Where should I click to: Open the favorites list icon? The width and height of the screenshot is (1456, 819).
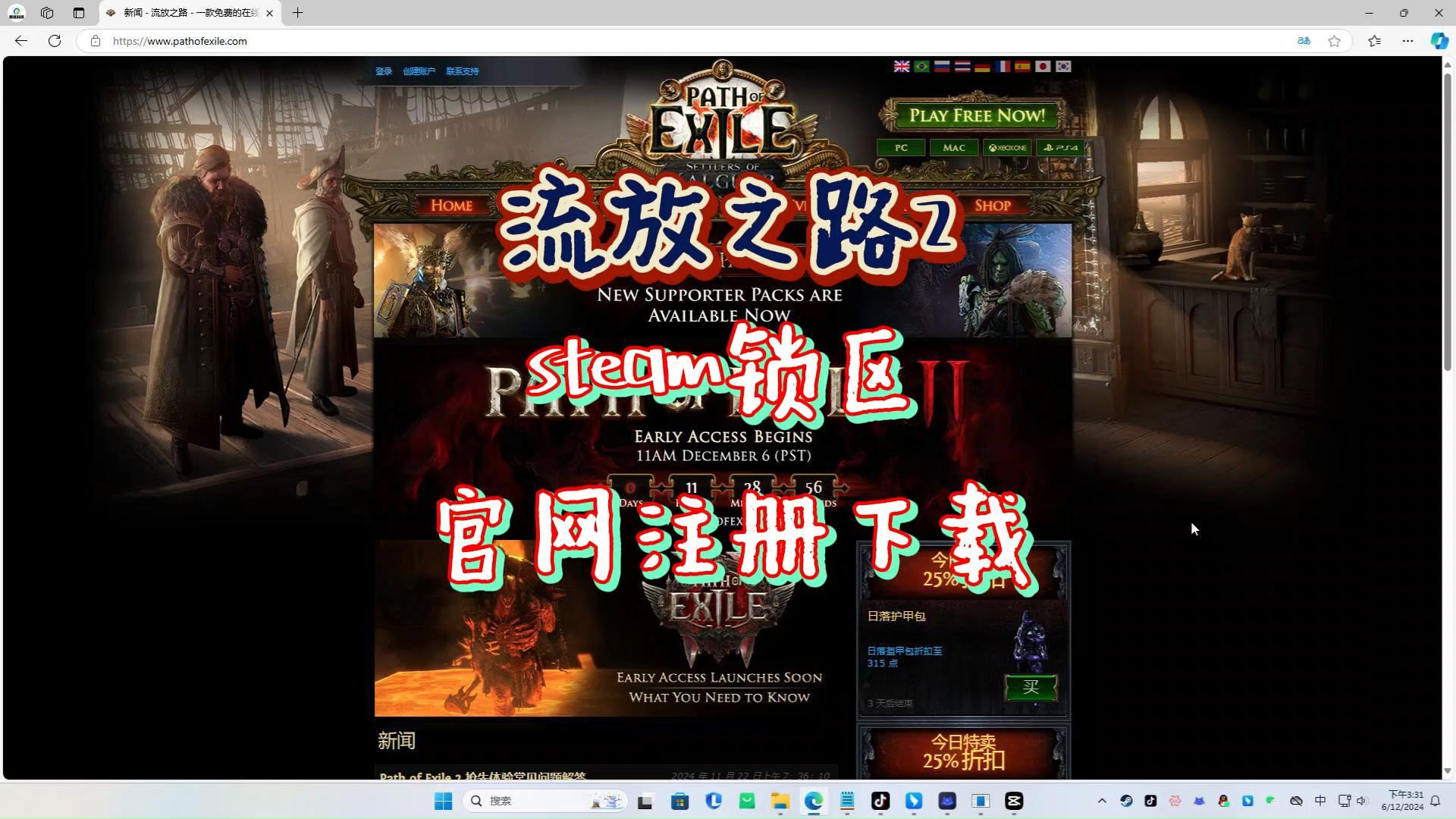click(1374, 41)
